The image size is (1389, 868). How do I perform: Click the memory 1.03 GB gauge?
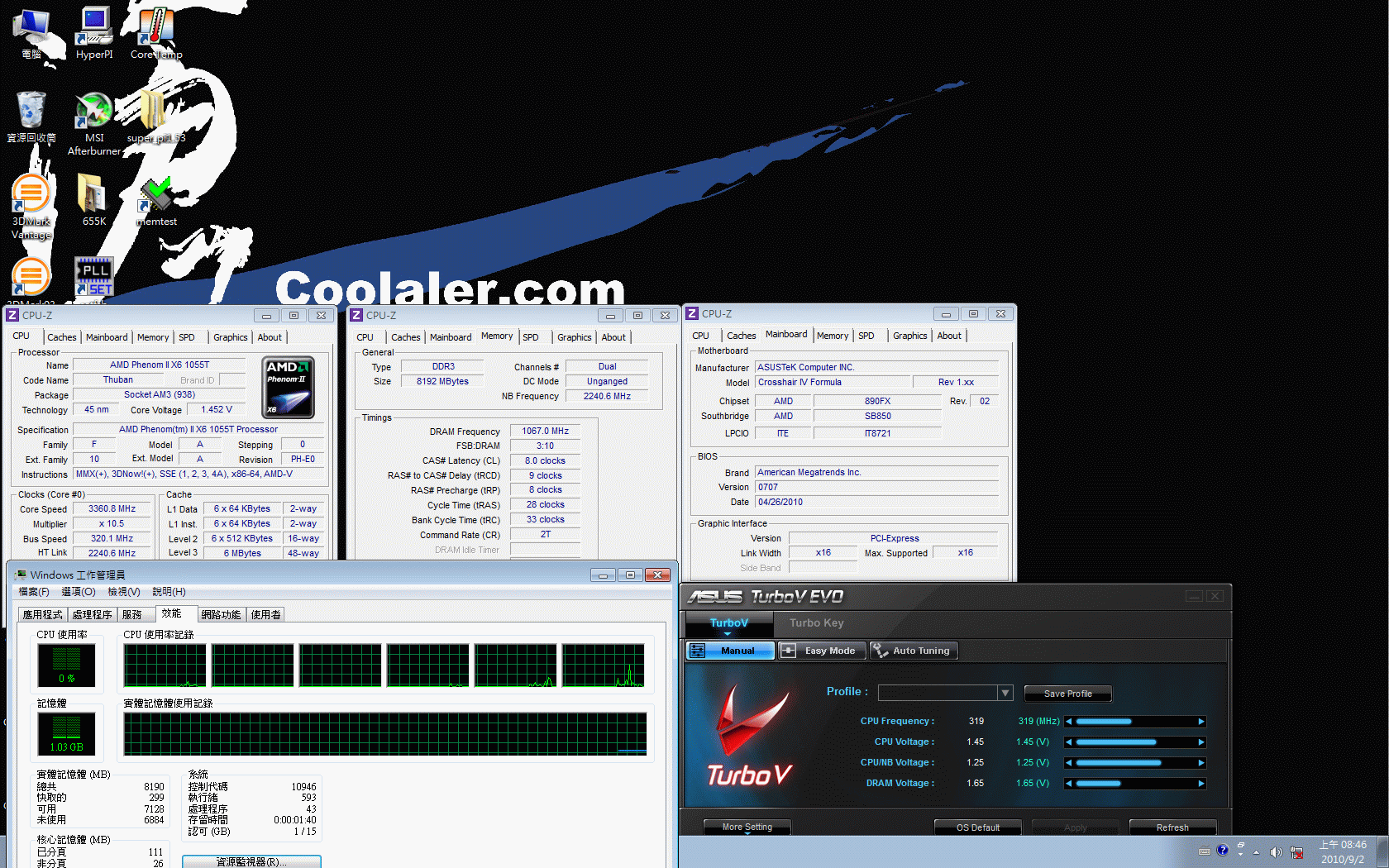click(66, 733)
